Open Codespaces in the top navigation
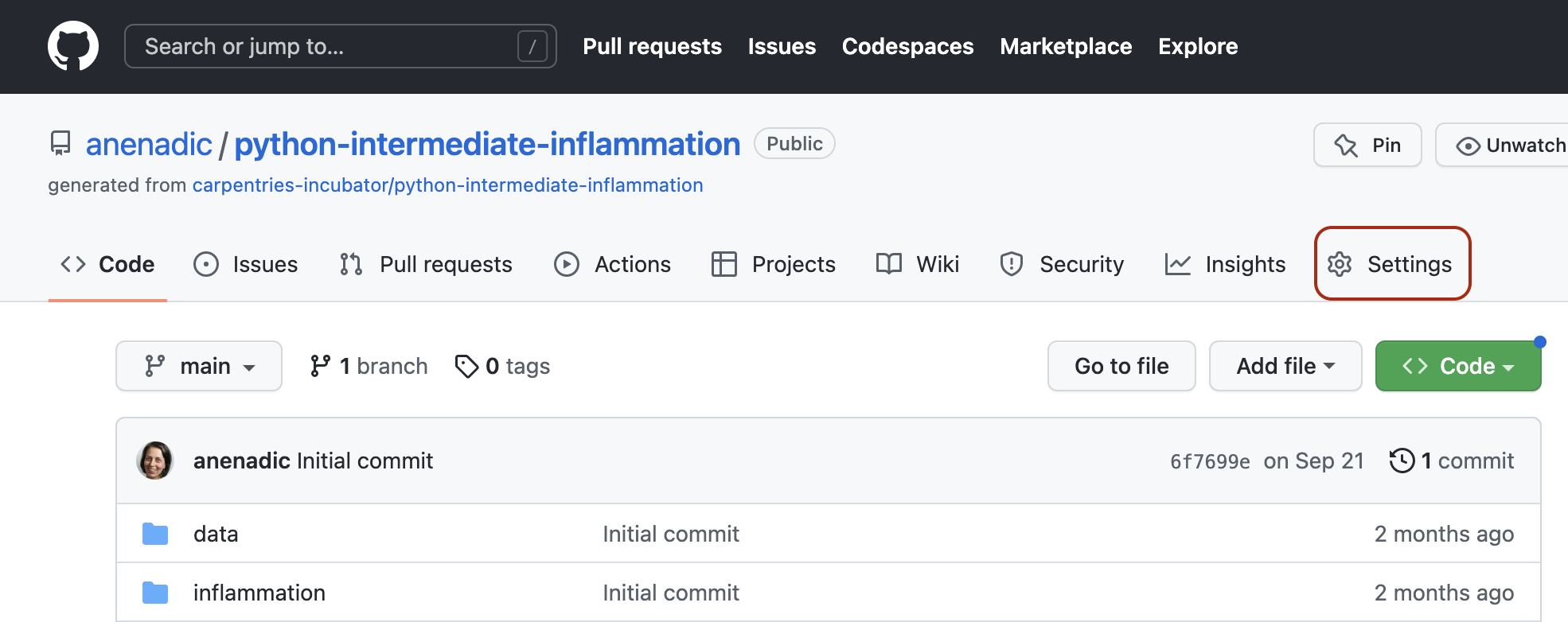The width and height of the screenshot is (1568, 622). 907,46
